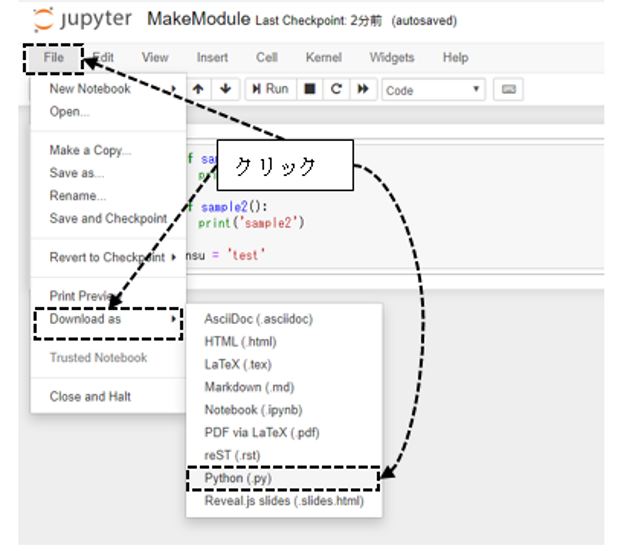Image resolution: width=618 pixels, height=554 pixels.
Task: Open the command palette keyboard icon
Action: click(508, 89)
